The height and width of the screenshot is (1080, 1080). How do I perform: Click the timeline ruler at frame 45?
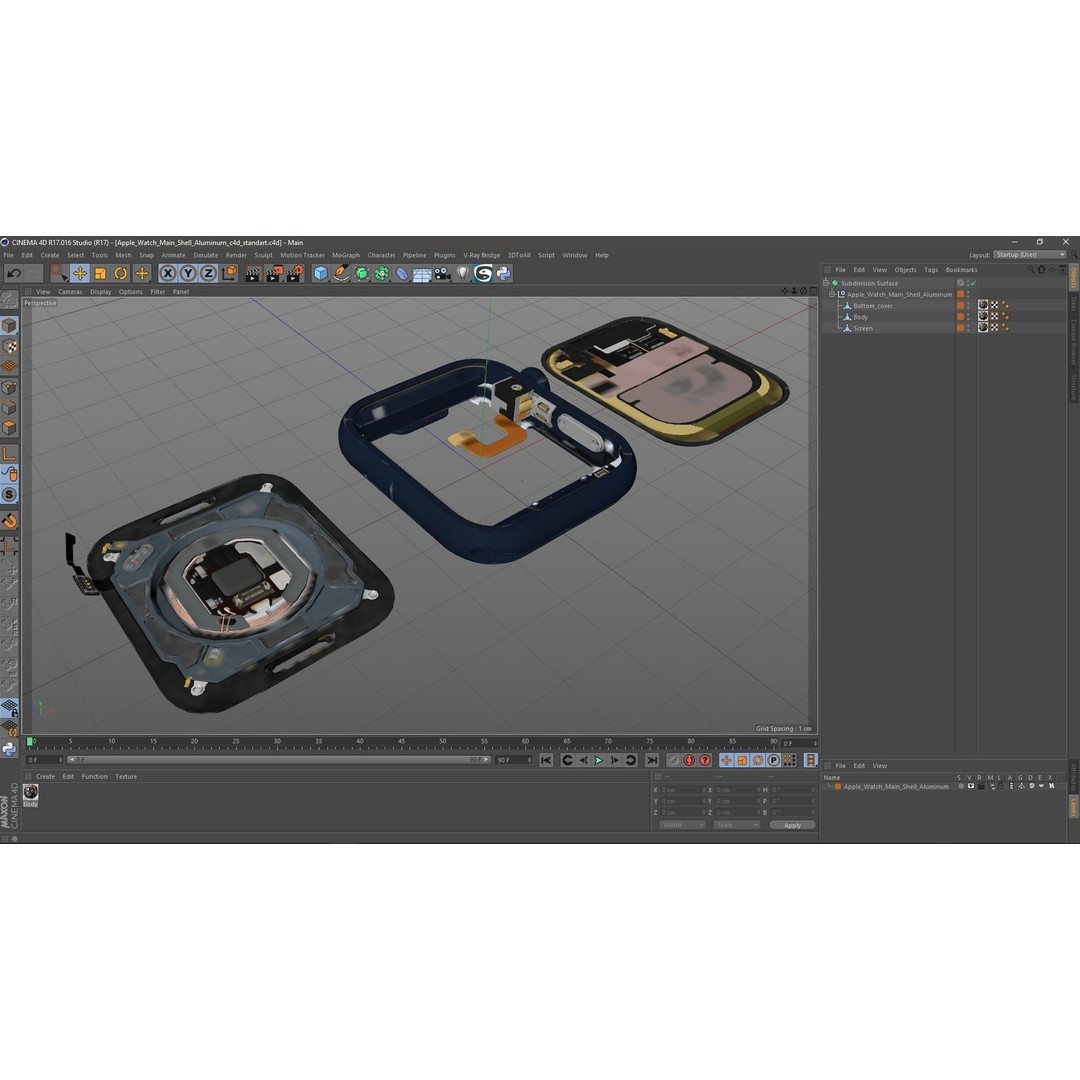click(401, 742)
